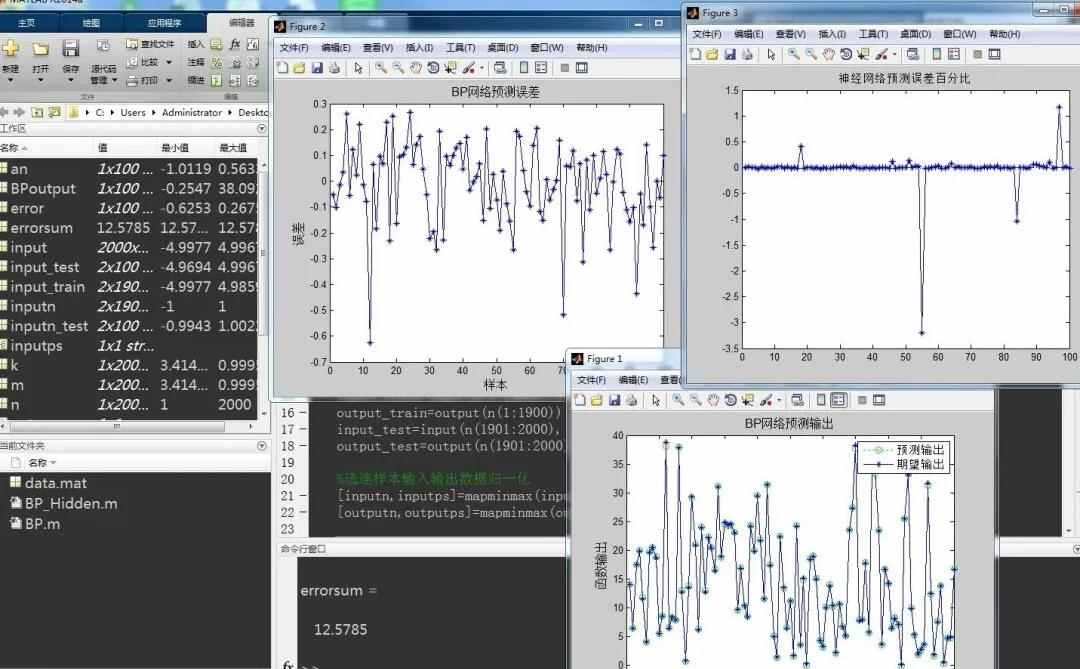This screenshot has width=1080, height=669.
Task: Expand the Brush tool dropdown arrow in Figure 3
Action: [894, 54]
